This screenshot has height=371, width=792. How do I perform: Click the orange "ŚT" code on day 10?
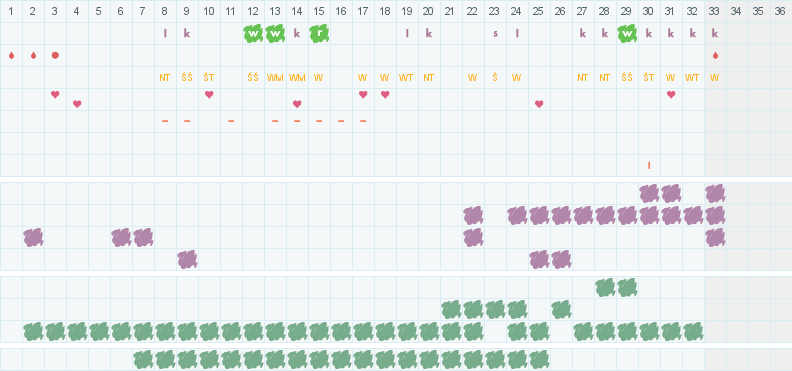click(x=209, y=78)
